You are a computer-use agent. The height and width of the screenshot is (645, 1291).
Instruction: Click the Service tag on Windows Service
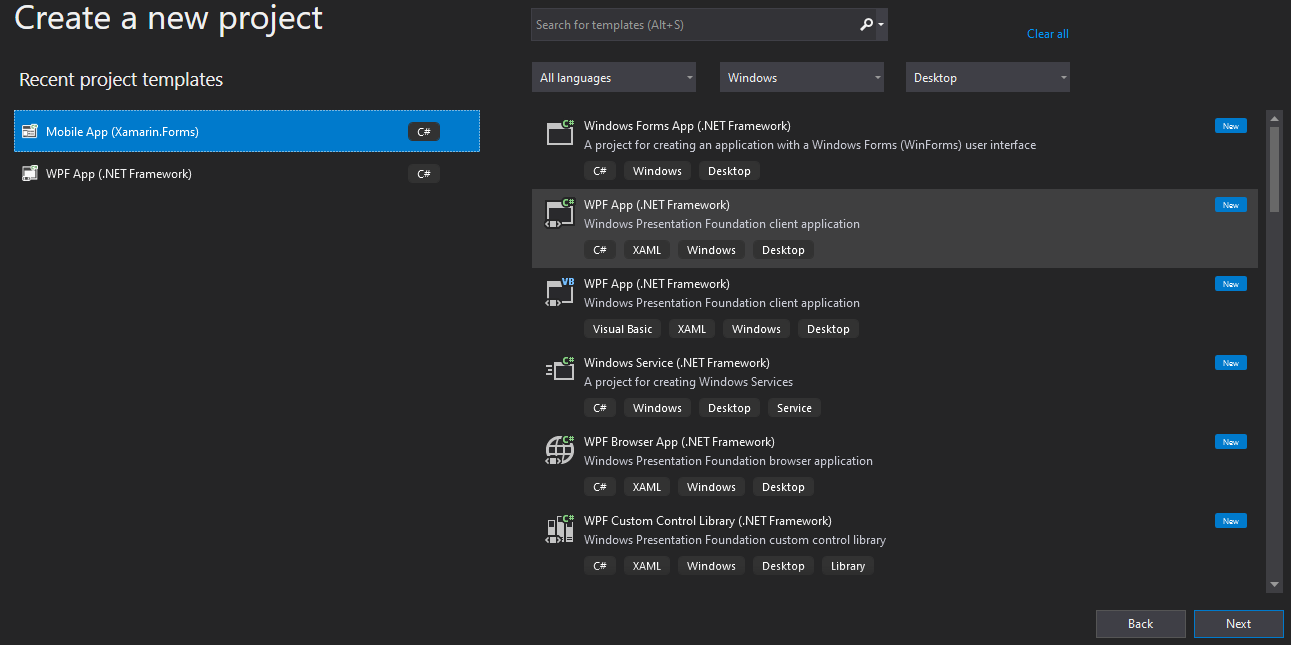(x=794, y=408)
